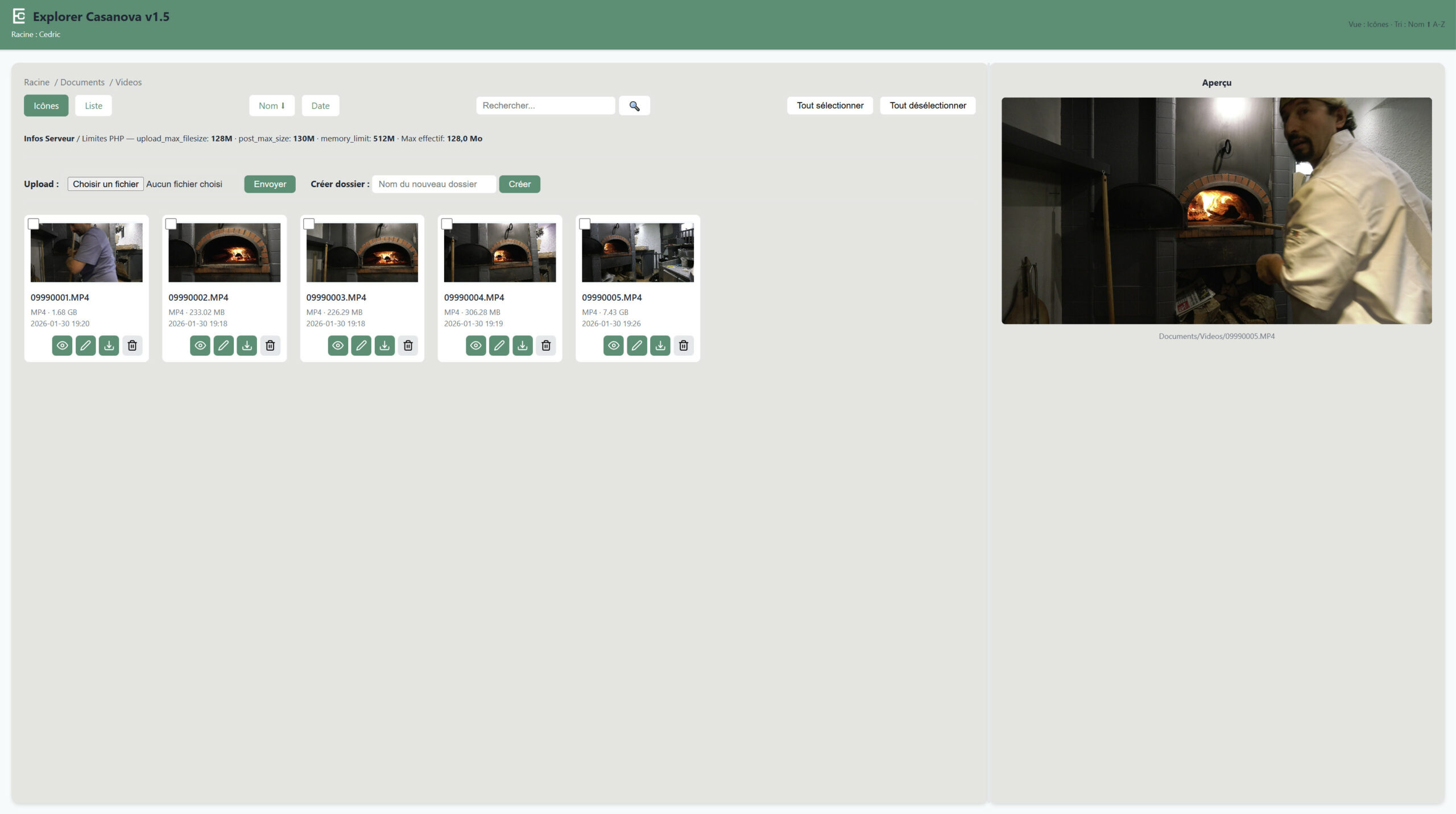Open Choisir un fichier file chooser
Viewport: 1456px width, 814px height.
[x=105, y=184]
